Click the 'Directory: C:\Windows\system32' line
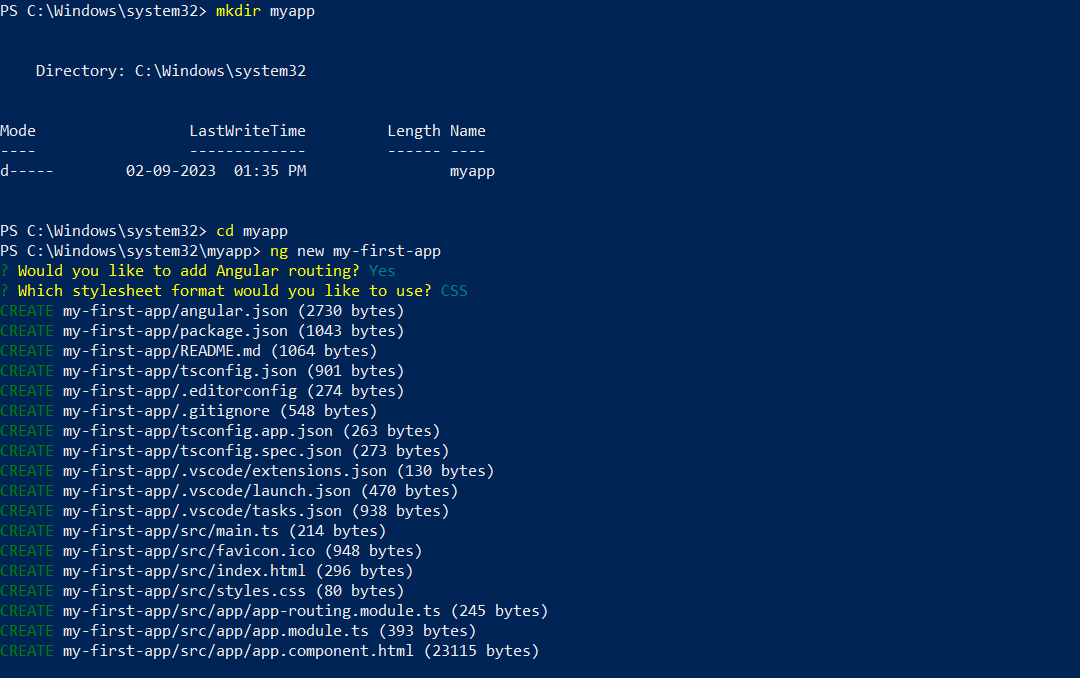The image size is (1080, 678). (x=171, y=71)
